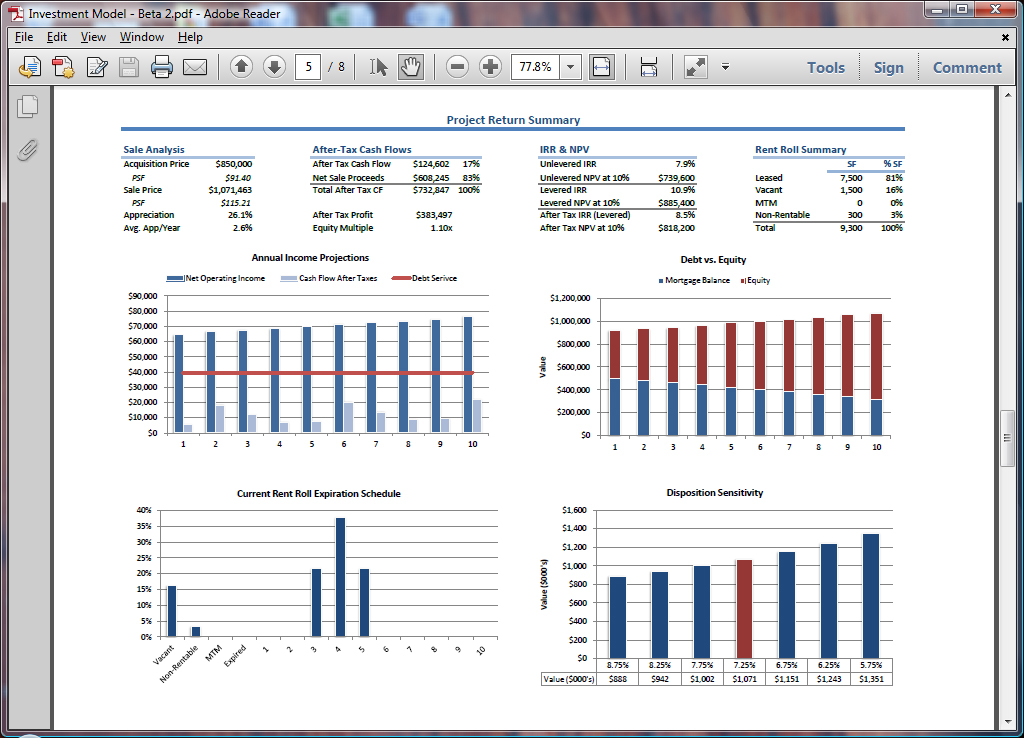1024x738 pixels.
Task: Click the scrollbar up arrow
Action: pos(1006,95)
